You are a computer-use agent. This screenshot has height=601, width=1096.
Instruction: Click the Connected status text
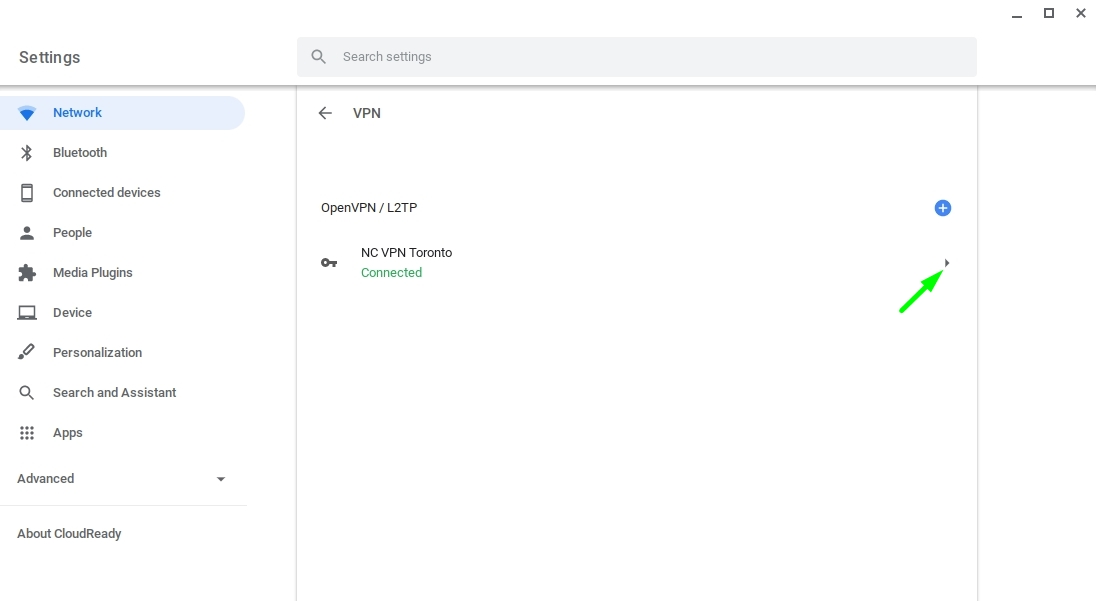[391, 273]
